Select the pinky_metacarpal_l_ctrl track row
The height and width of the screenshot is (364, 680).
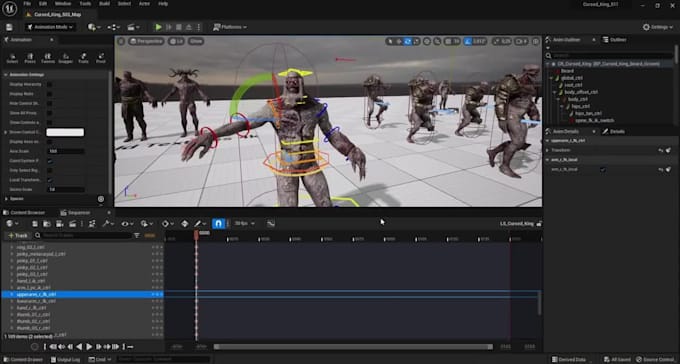pyautogui.click(x=82, y=254)
